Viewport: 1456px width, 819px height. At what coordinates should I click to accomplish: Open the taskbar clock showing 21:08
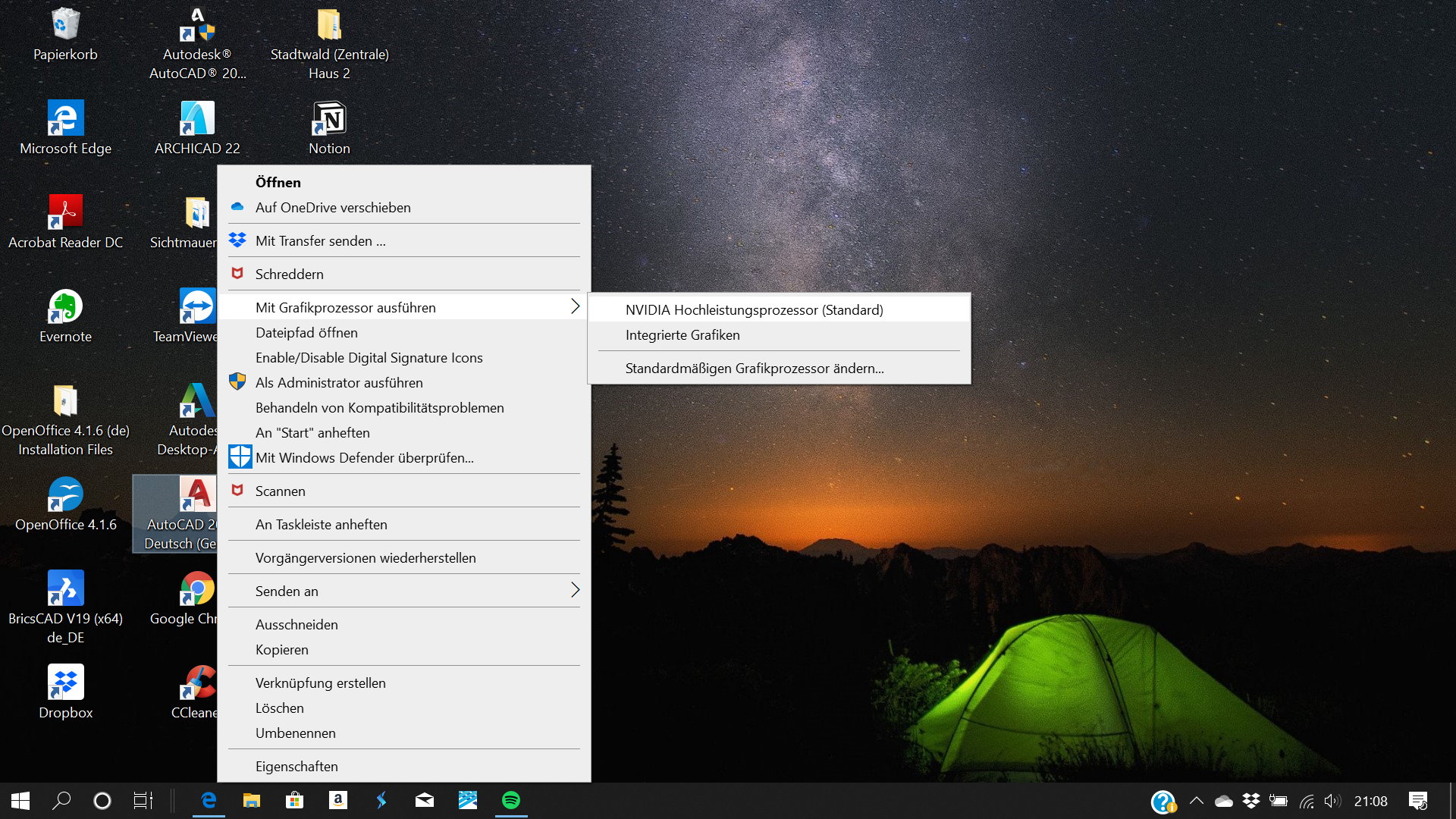click(1370, 801)
